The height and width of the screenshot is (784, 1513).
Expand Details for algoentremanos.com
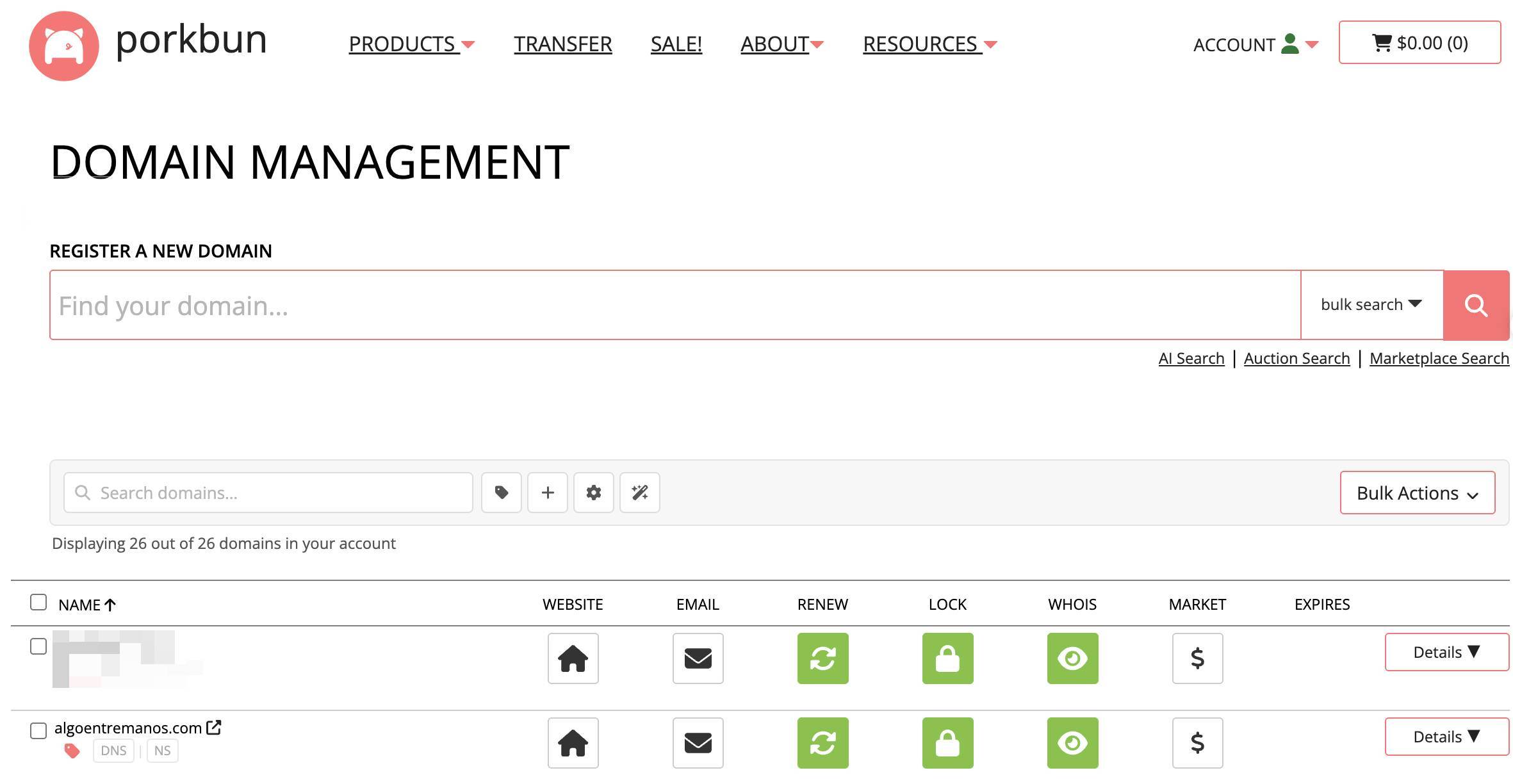point(1446,737)
